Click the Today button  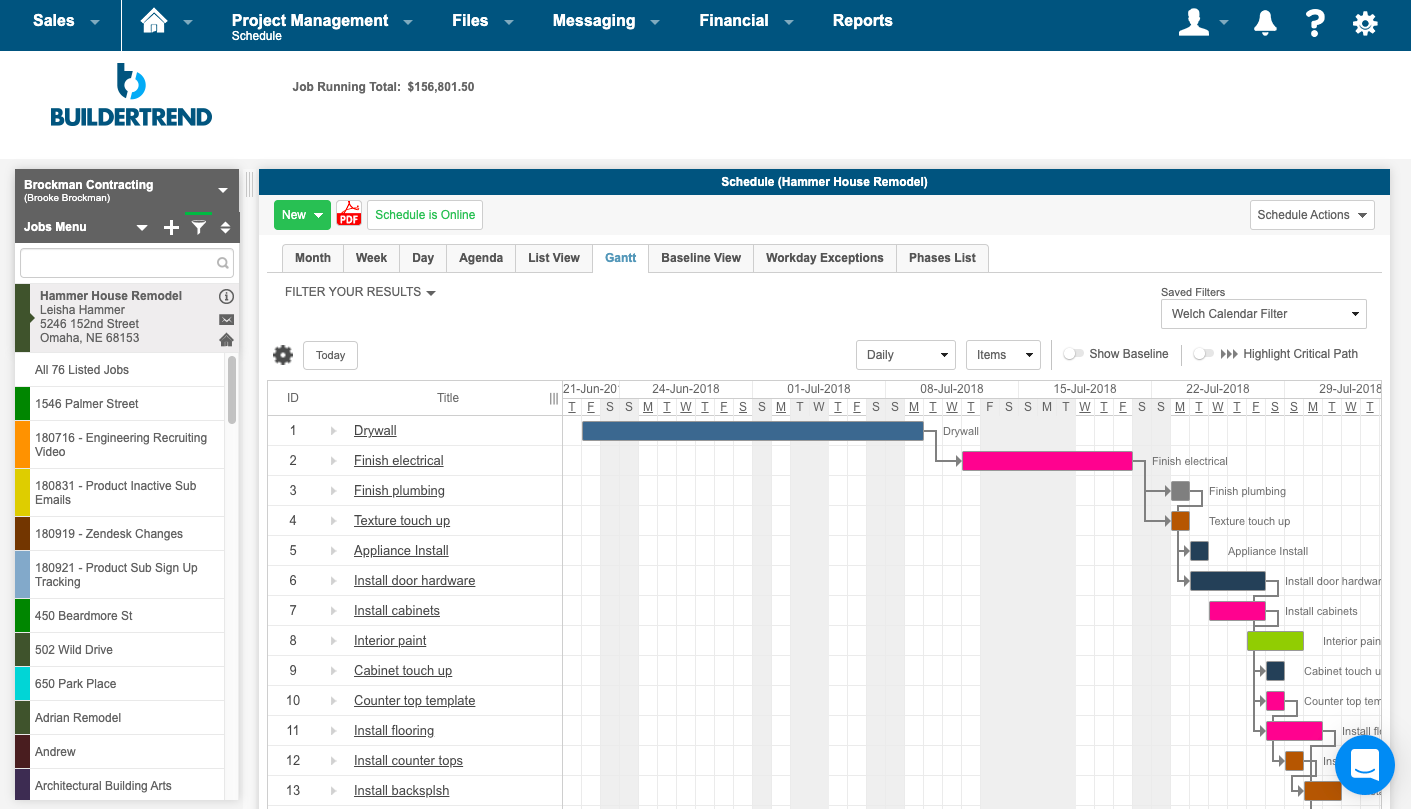point(330,355)
